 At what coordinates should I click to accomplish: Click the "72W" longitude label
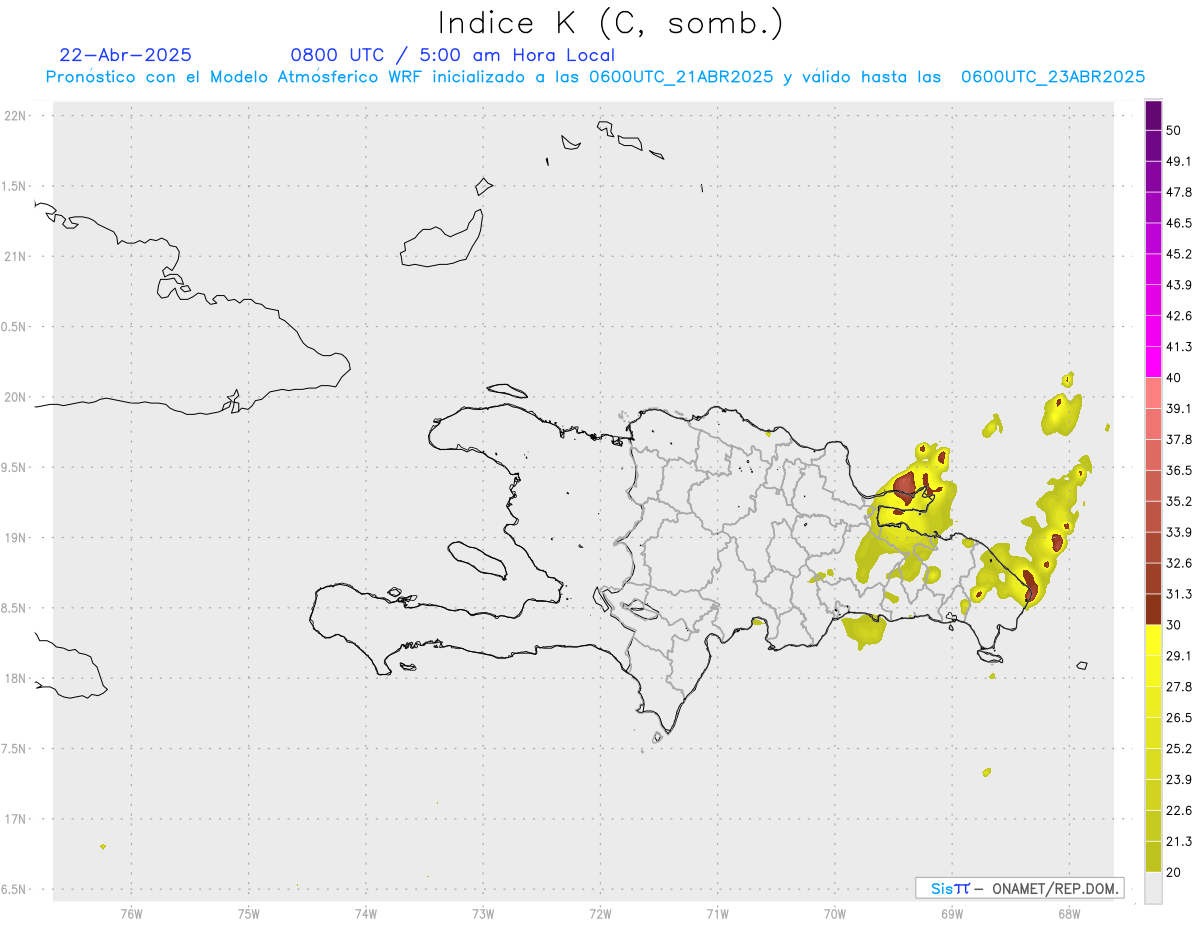(600, 913)
